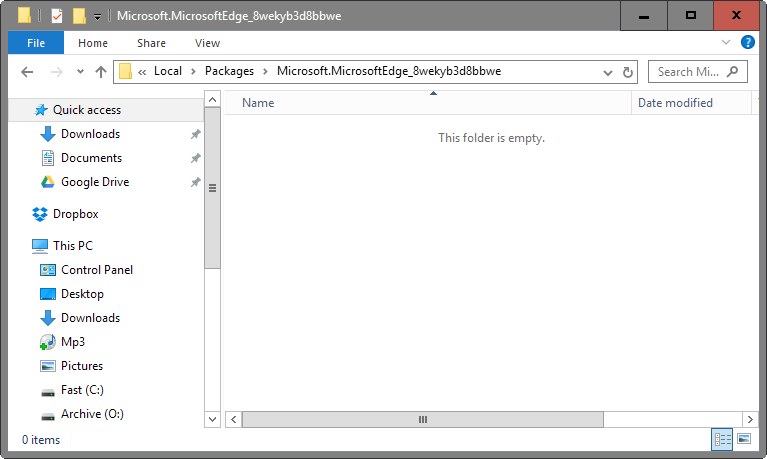Close the File Explorer window

[x=736, y=16]
